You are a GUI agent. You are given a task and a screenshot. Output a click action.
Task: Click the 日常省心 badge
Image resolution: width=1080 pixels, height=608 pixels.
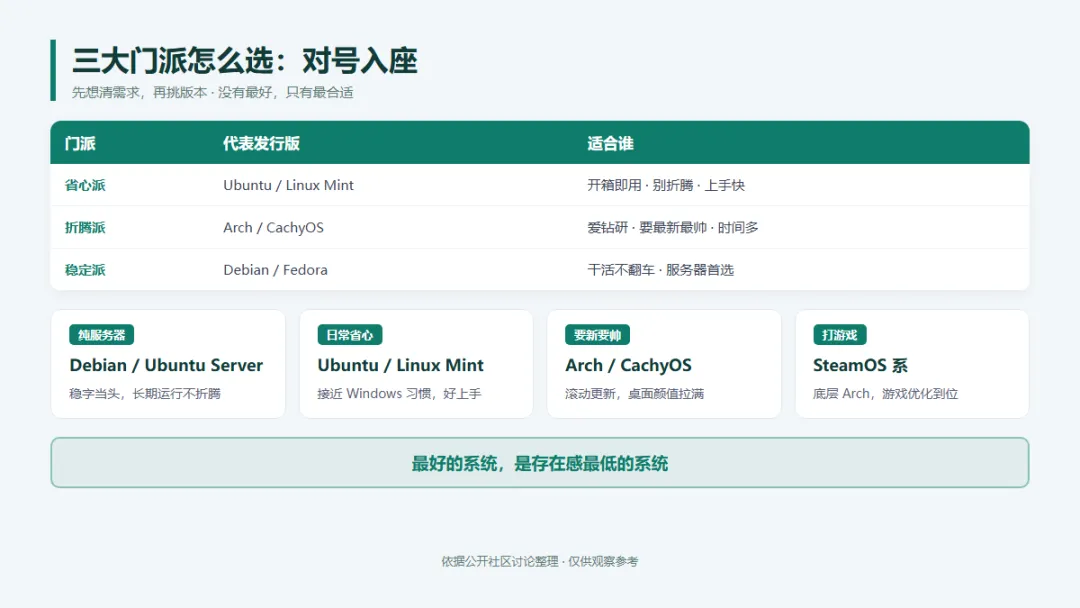click(349, 335)
